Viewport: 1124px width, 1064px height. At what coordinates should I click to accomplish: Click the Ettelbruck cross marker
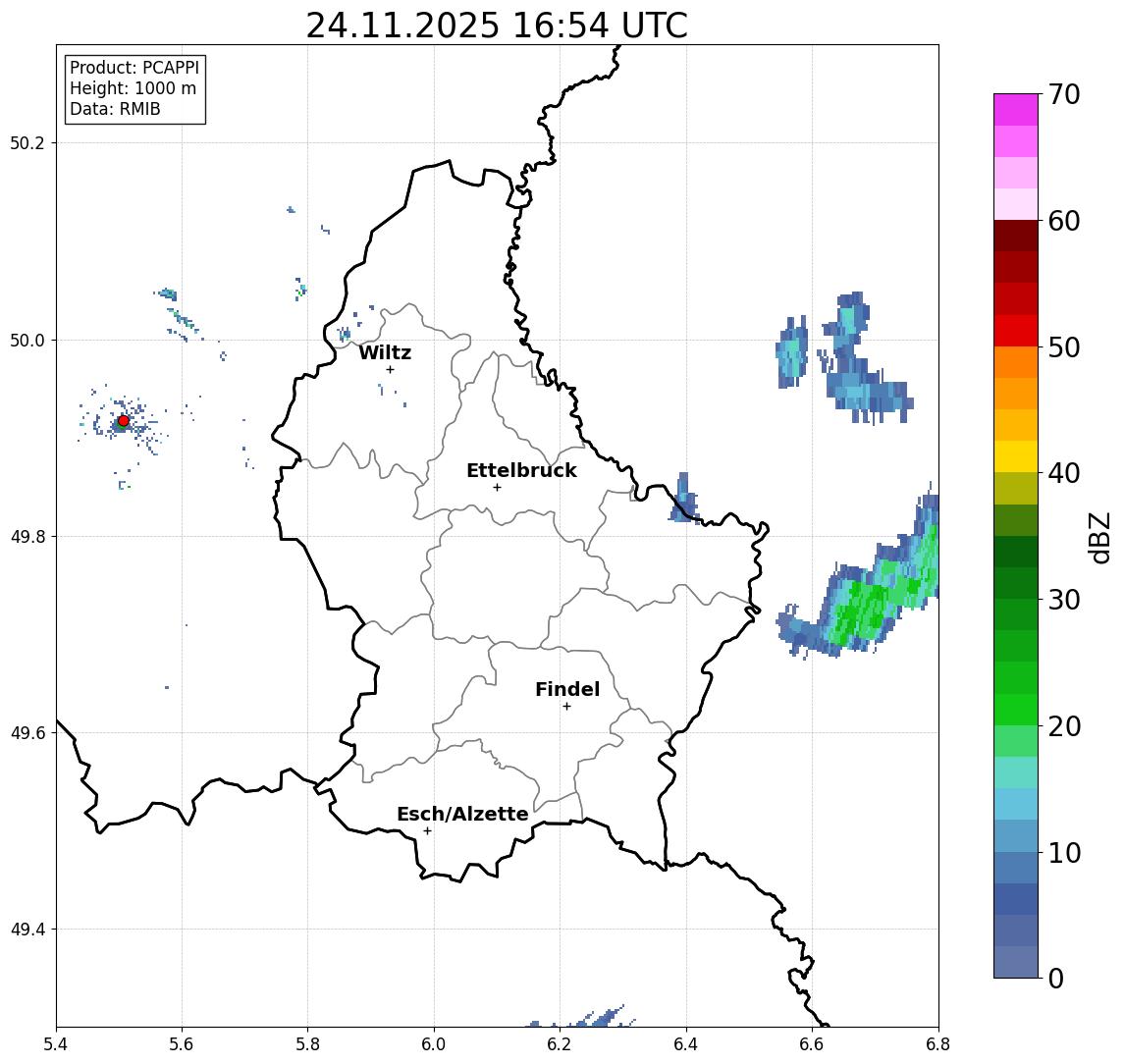point(497,488)
